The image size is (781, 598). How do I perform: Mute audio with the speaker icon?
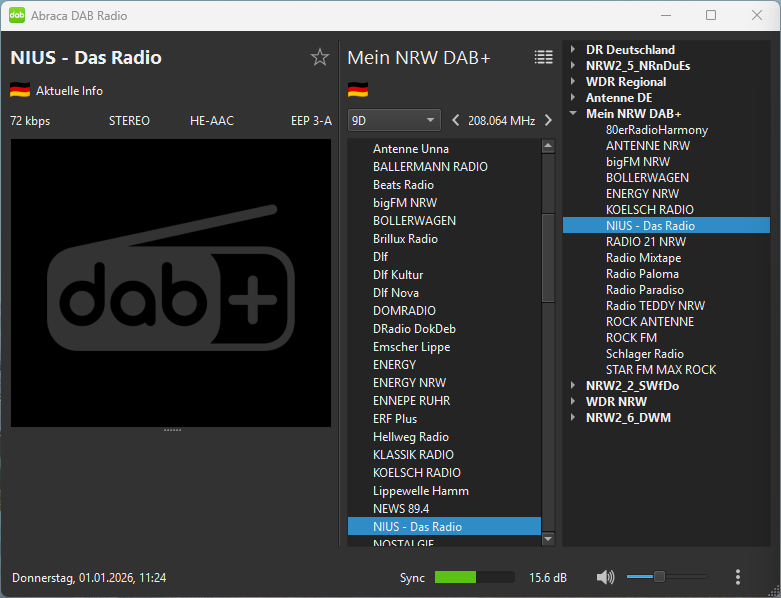[605, 577]
